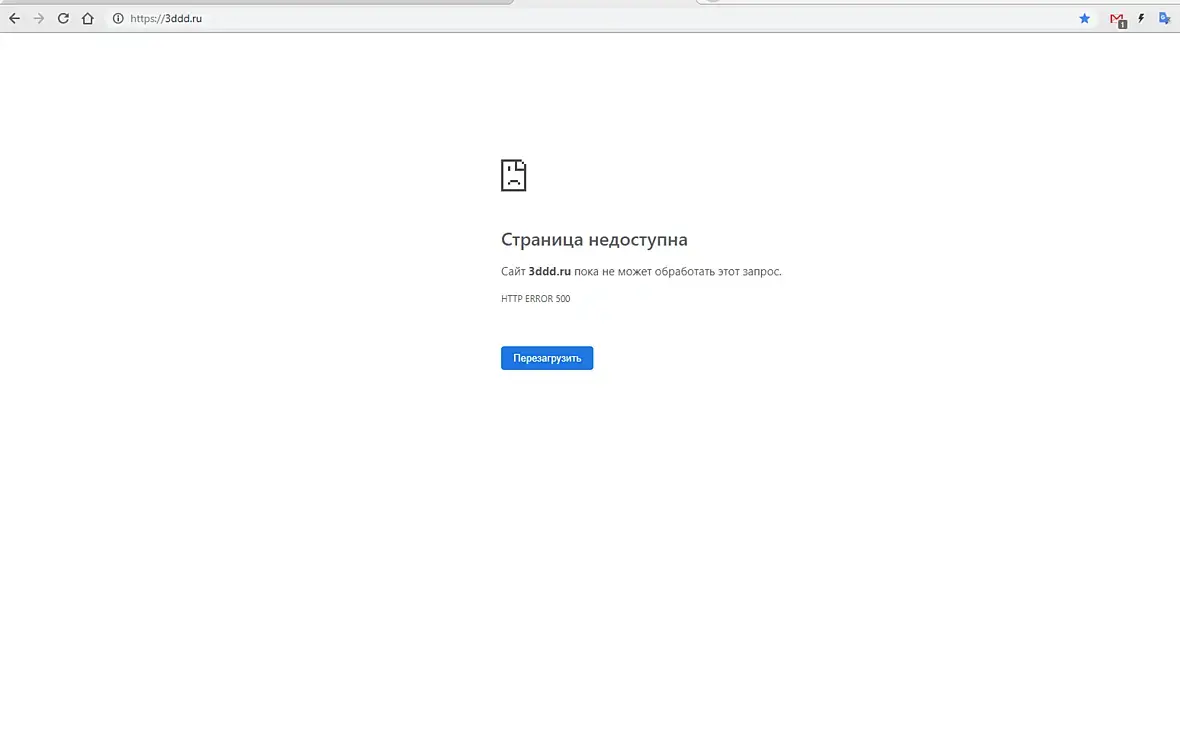Click the blue Перезагрузить button
Screen dimensions: 1180x749
(x=547, y=358)
